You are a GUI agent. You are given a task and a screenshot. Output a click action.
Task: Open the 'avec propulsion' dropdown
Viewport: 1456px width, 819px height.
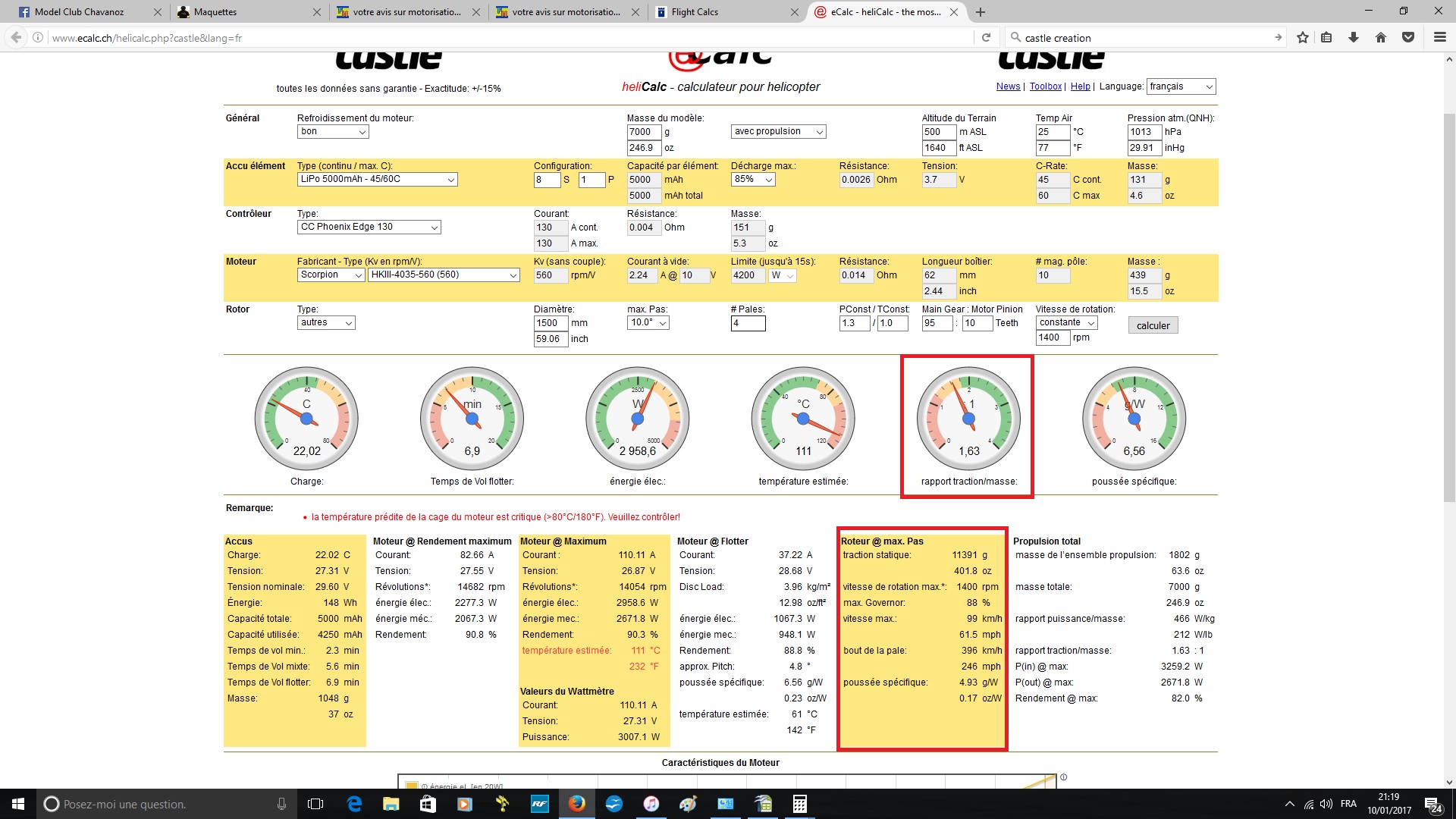pyautogui.click(x=778, y=131)
